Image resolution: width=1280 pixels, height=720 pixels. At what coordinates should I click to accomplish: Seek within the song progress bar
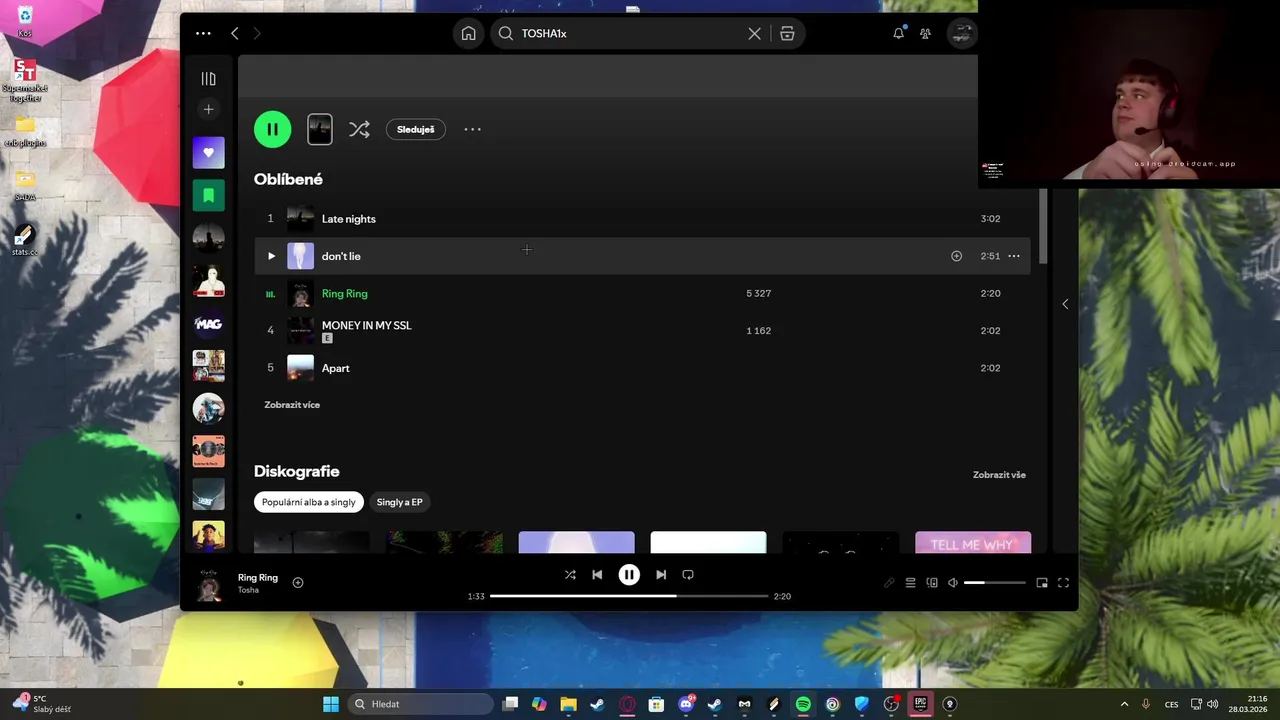tap(629, 596)
